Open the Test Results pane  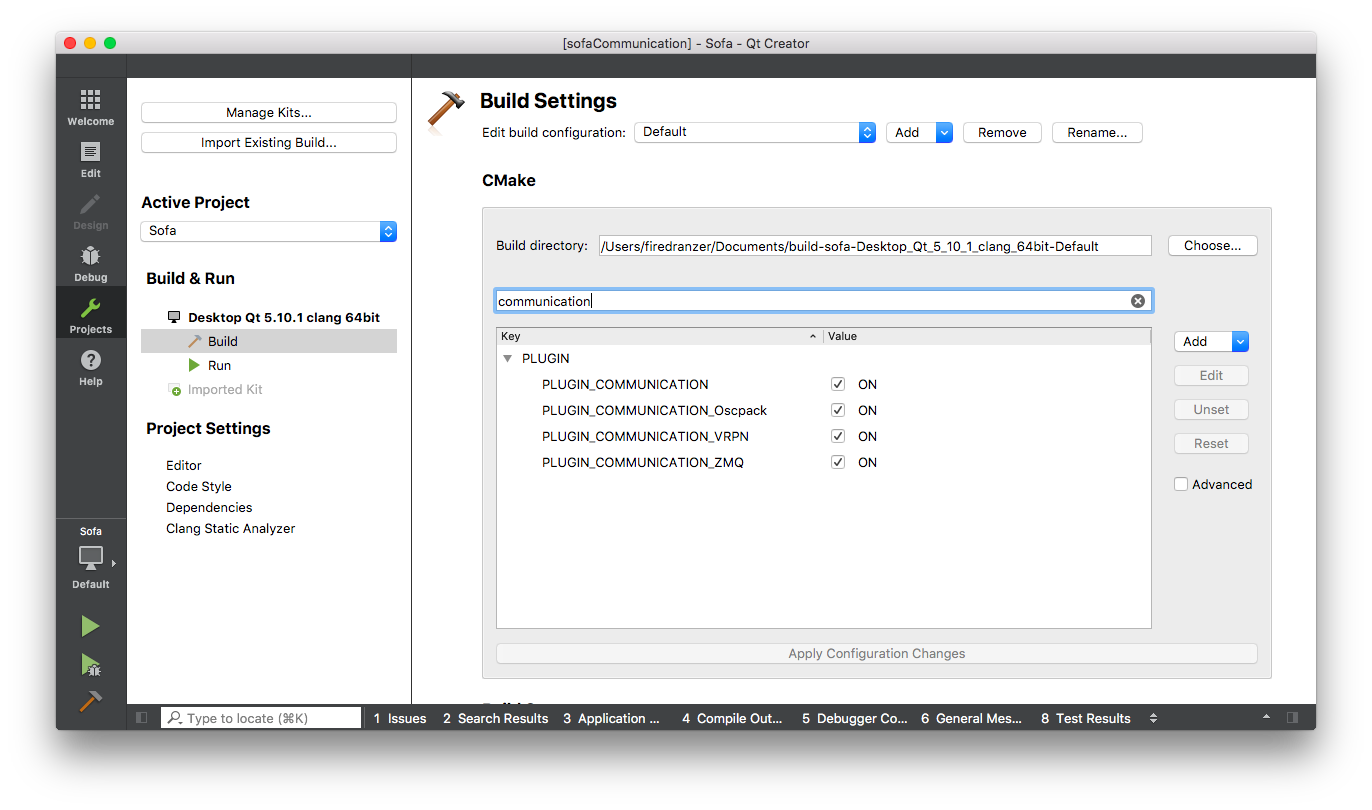tap(1086, 718)
